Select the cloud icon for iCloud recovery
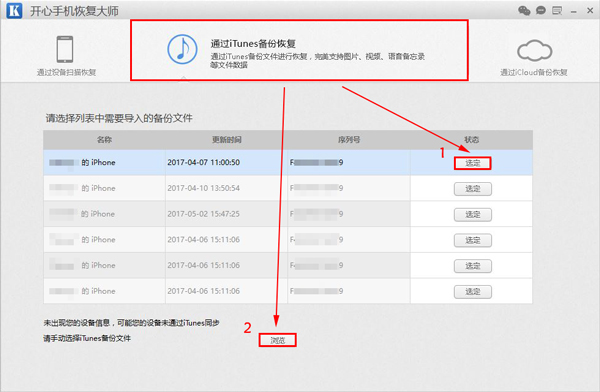The image size is (600, 392). [x=535, y=51]
